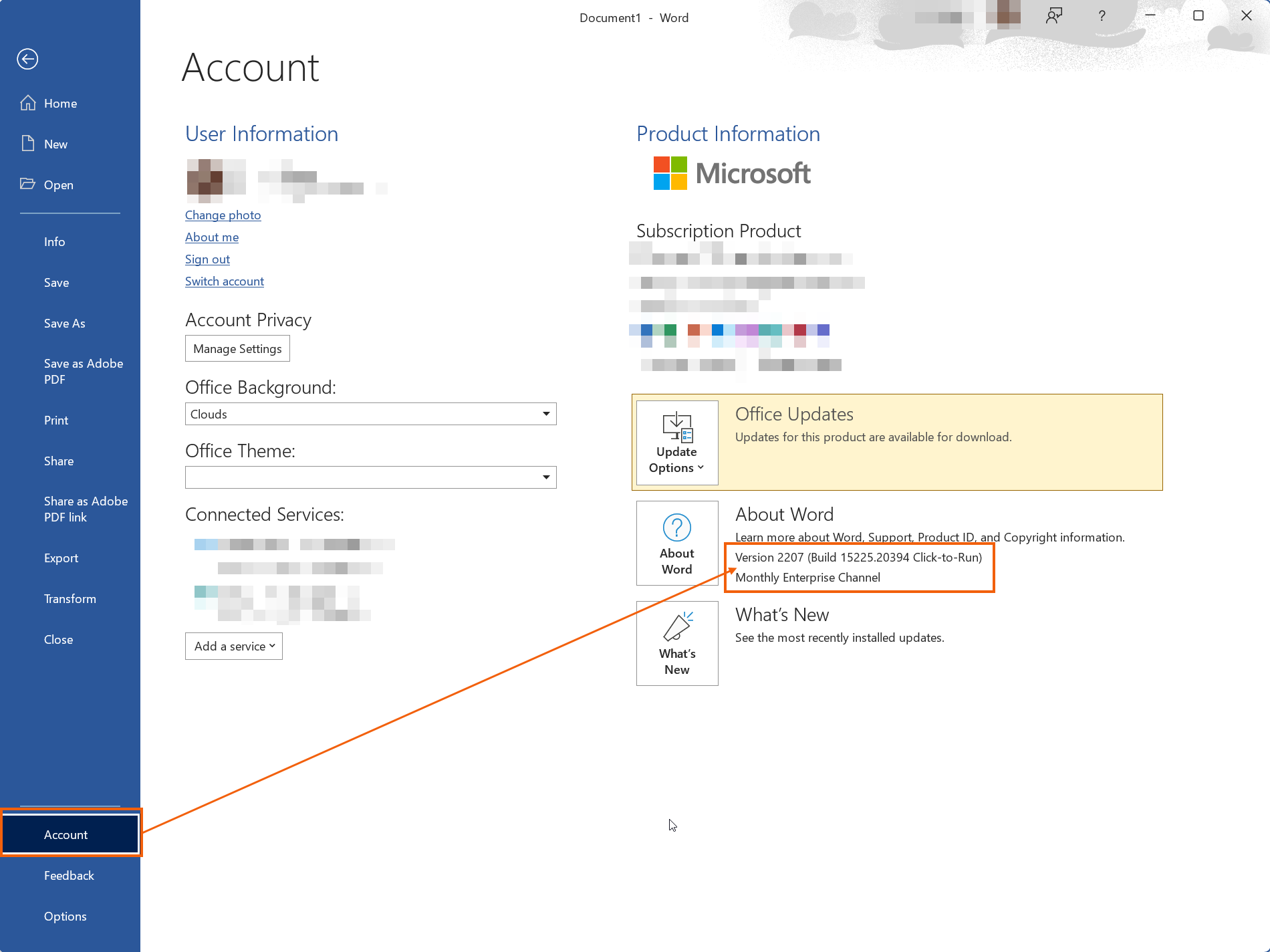1270x952 pixels.
Task: Click the Sign out link
Action: (x=207, y=259)
